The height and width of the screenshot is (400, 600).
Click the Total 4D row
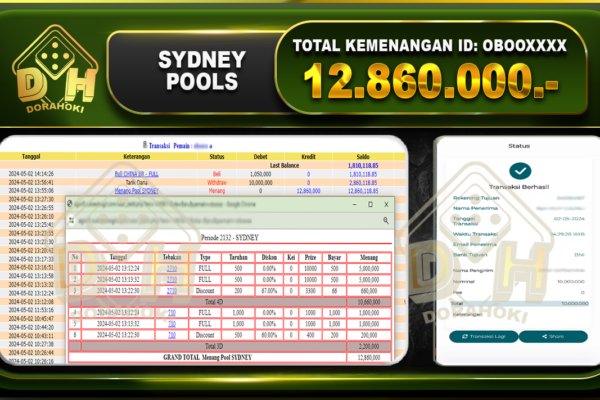coord(230,302)
